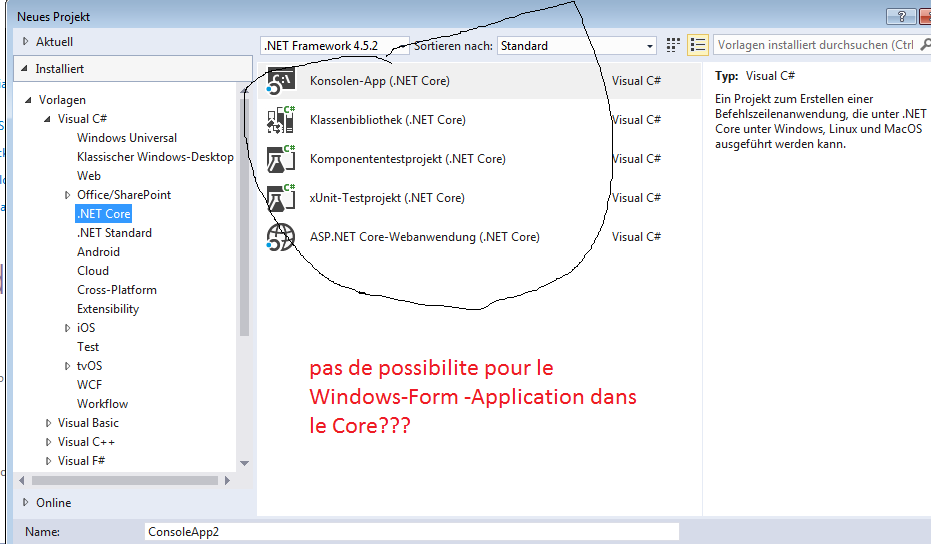Click the Klassenbibliothek template icon

pos(281,120)
